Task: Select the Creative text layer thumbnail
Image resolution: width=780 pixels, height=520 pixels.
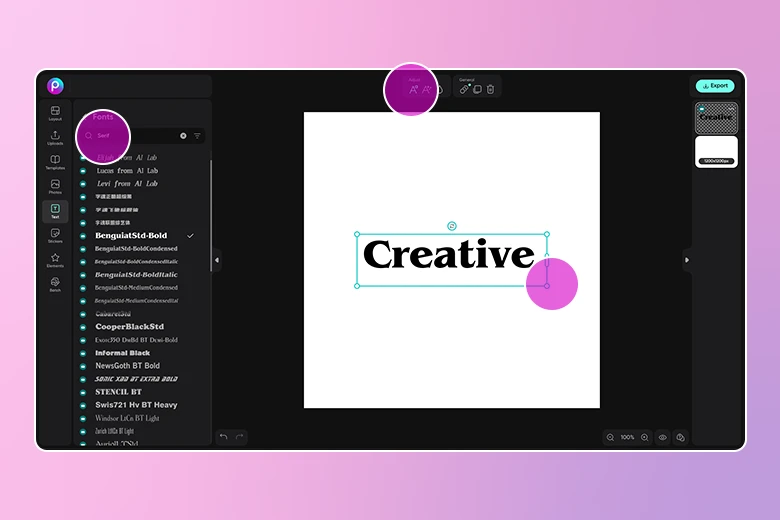Action: 716,118
